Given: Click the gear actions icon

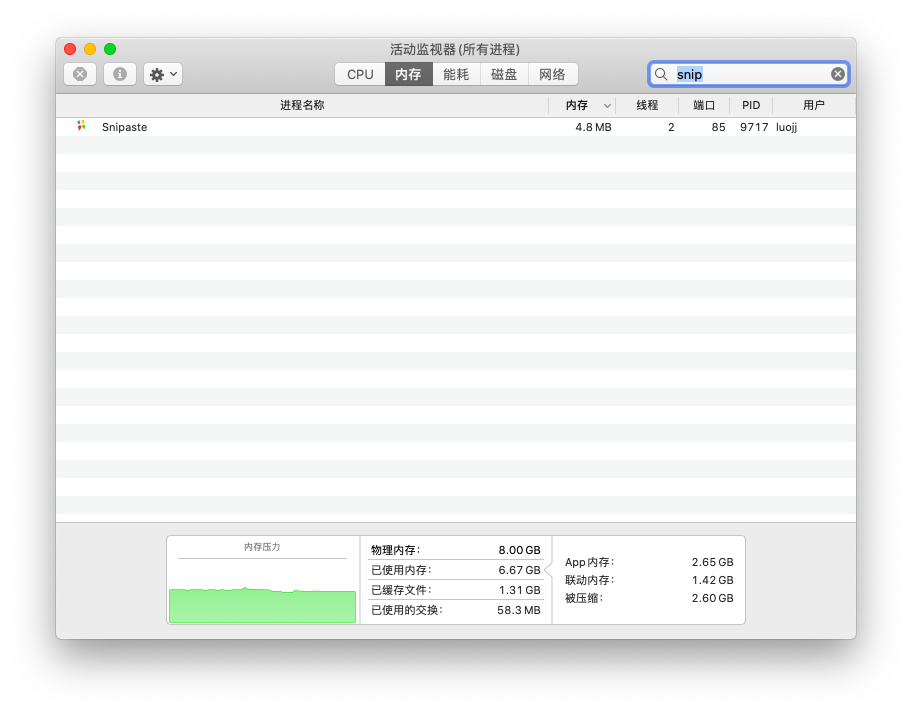Looking at the screenshot, I should (156, 73).
